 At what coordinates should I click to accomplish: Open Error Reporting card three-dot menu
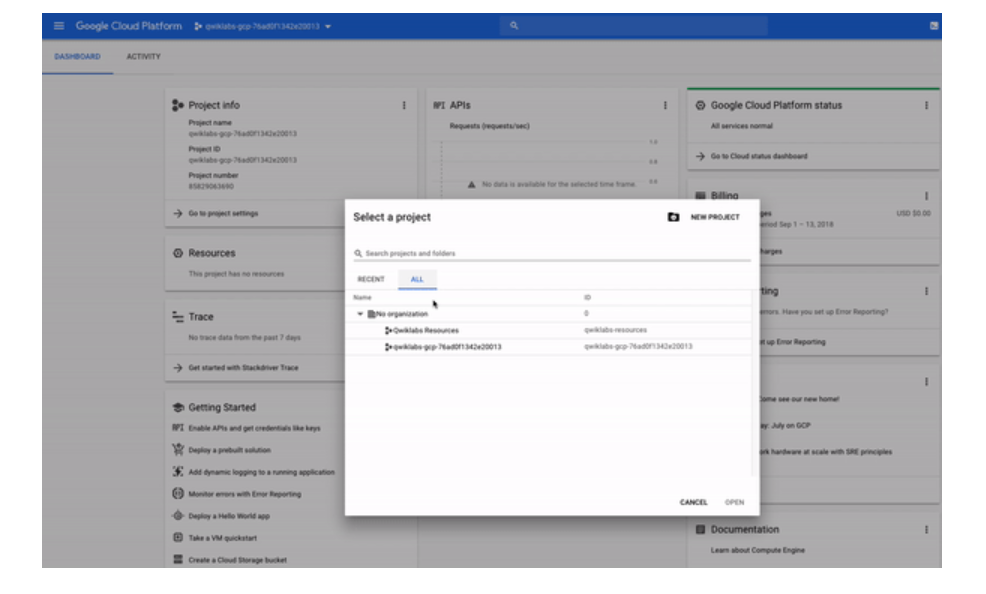[x=926, y=292]
